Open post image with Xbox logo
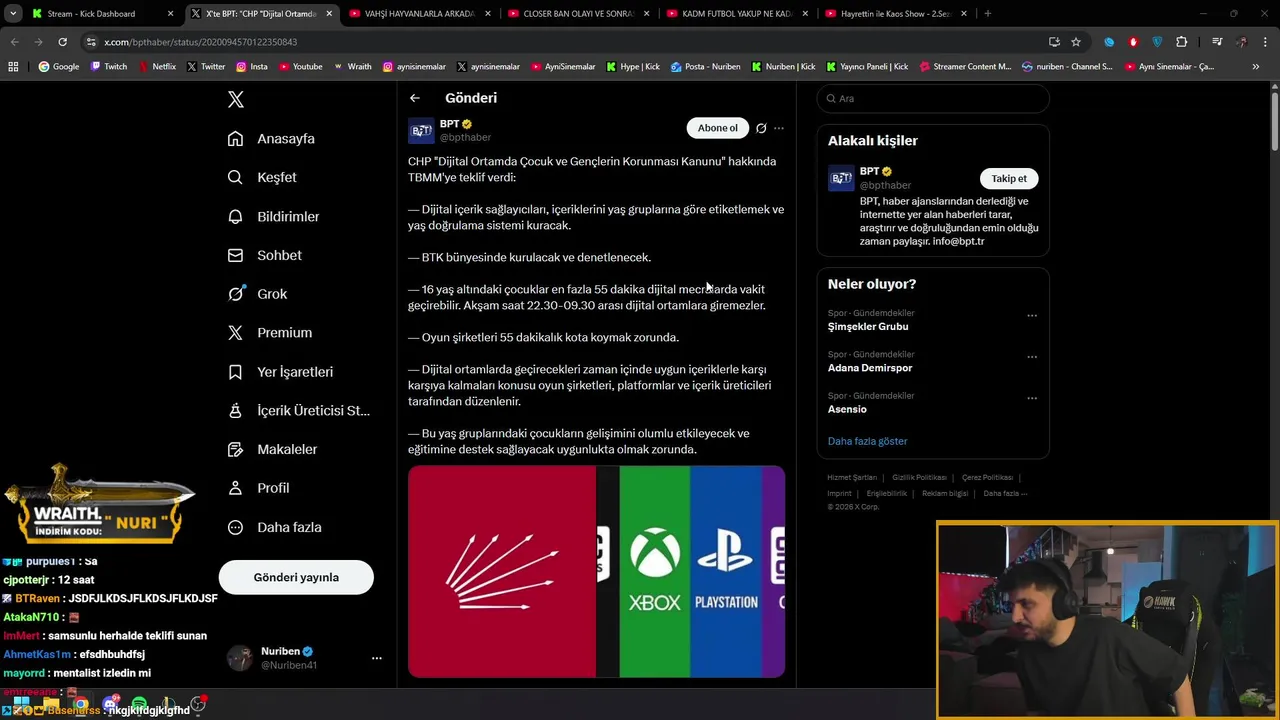The height and width of the screenshot is (720, 1280). coord(596,571)
